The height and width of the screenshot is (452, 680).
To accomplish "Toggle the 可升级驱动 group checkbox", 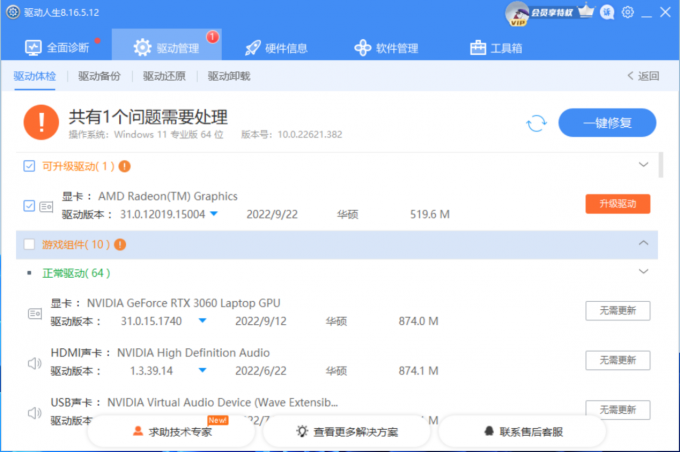I will click(x=28, y=165).
